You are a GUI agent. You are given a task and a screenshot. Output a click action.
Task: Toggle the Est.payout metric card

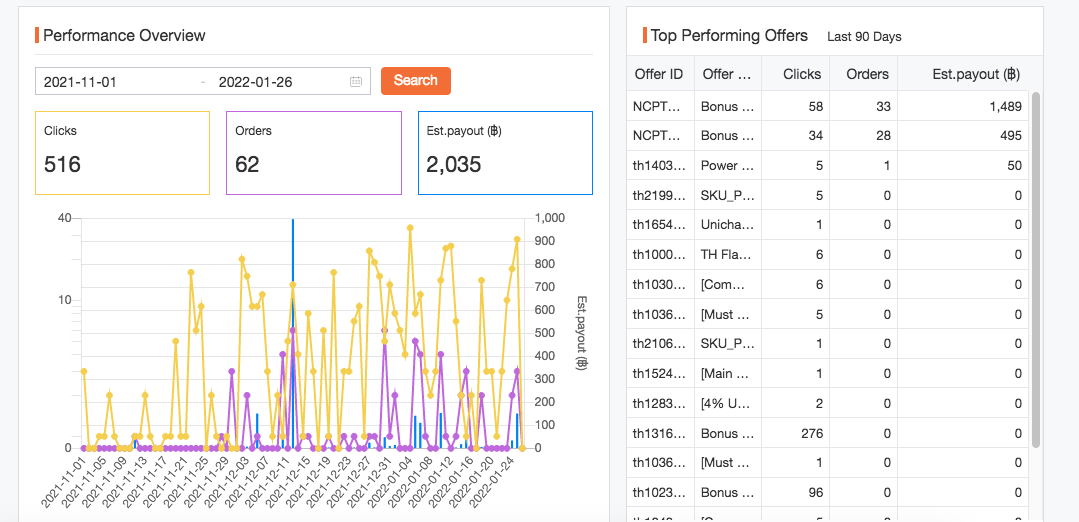(x=505, y=152)
